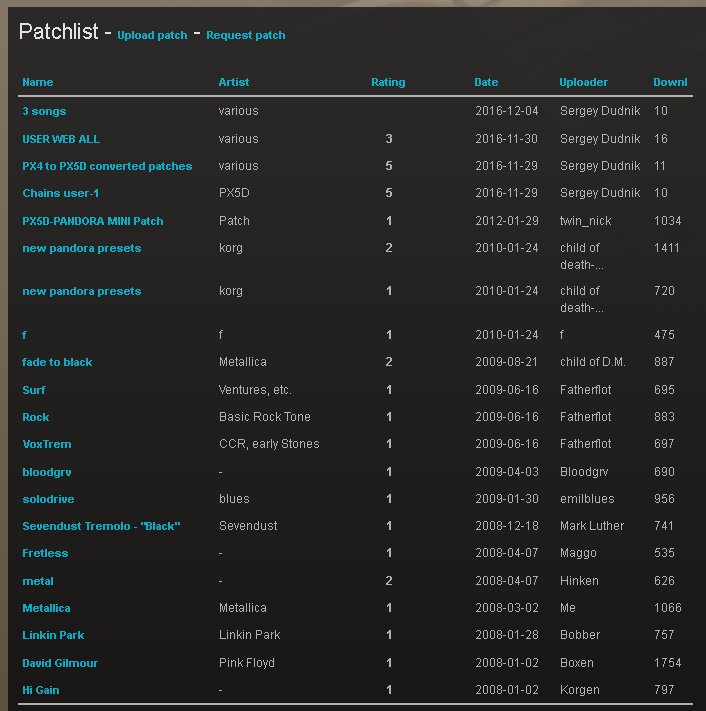Select download count '1754'
The height and width of the screenshot is (711, 706).
(667, 663)
